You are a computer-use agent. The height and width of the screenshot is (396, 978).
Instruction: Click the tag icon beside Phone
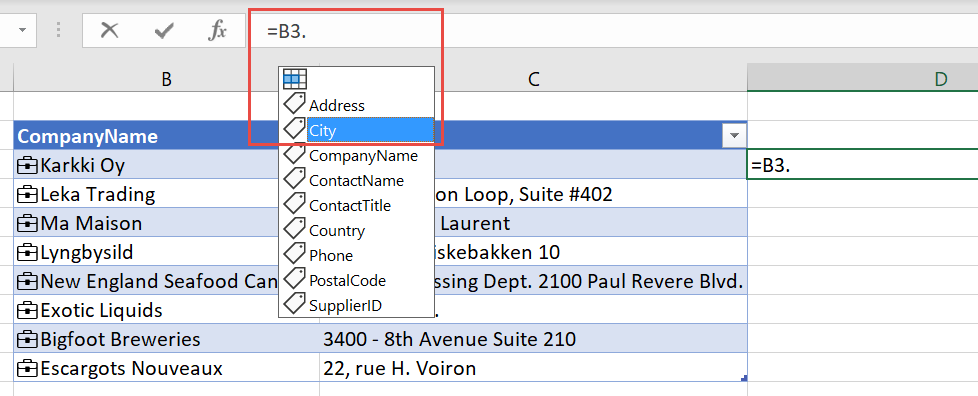pos(294,253)
